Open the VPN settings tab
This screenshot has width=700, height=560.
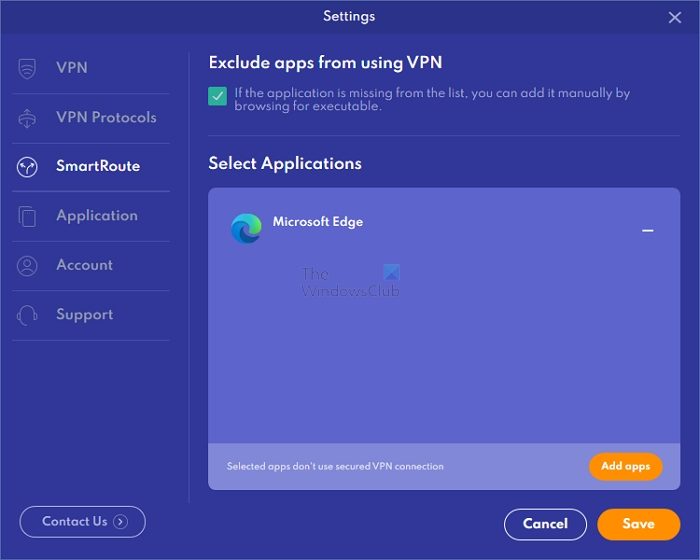tap(72, 68)
